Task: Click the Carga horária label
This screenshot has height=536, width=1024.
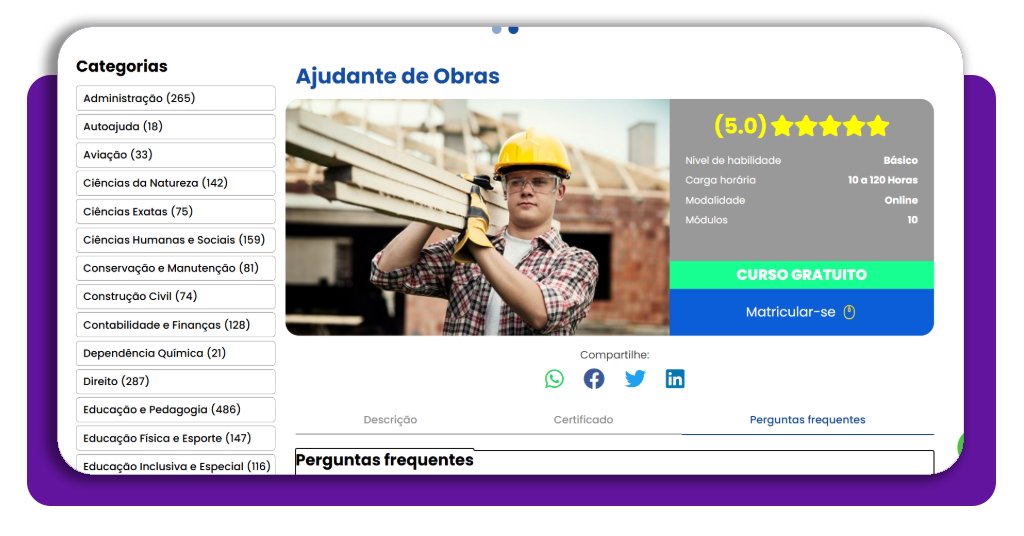Action: (x=720, y=180)
